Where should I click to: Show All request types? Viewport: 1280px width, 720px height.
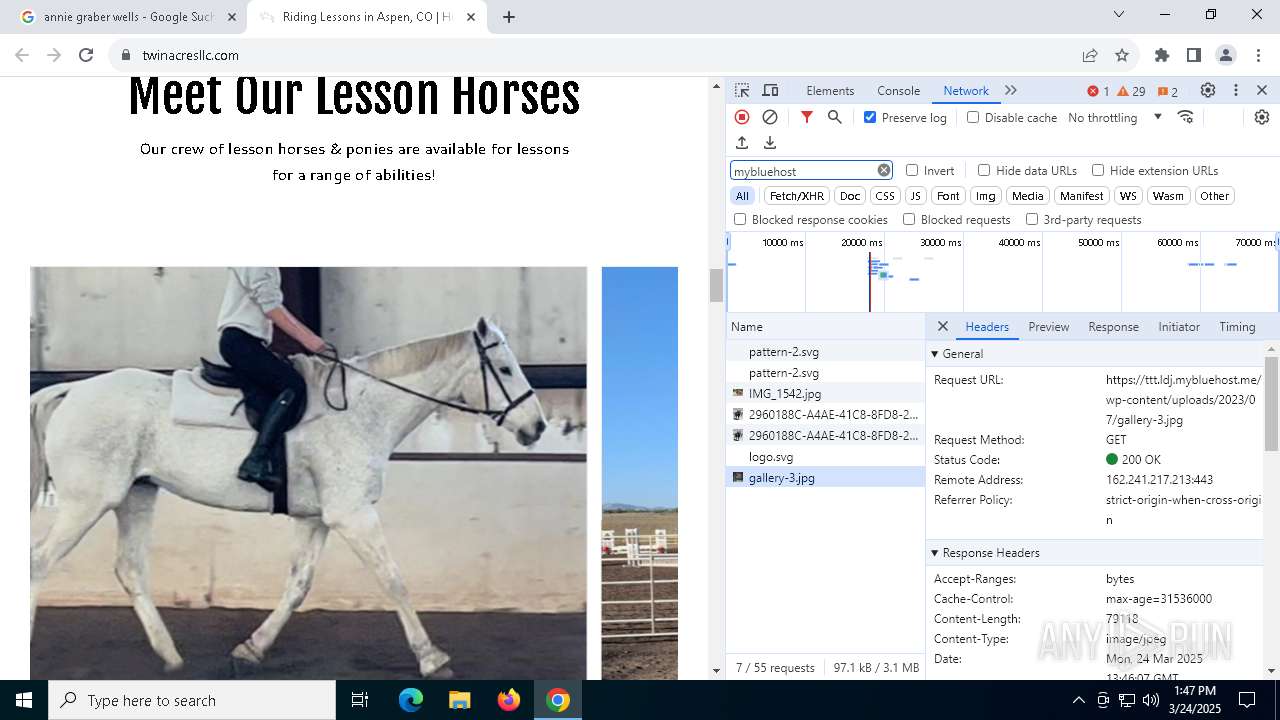(742, 196)
